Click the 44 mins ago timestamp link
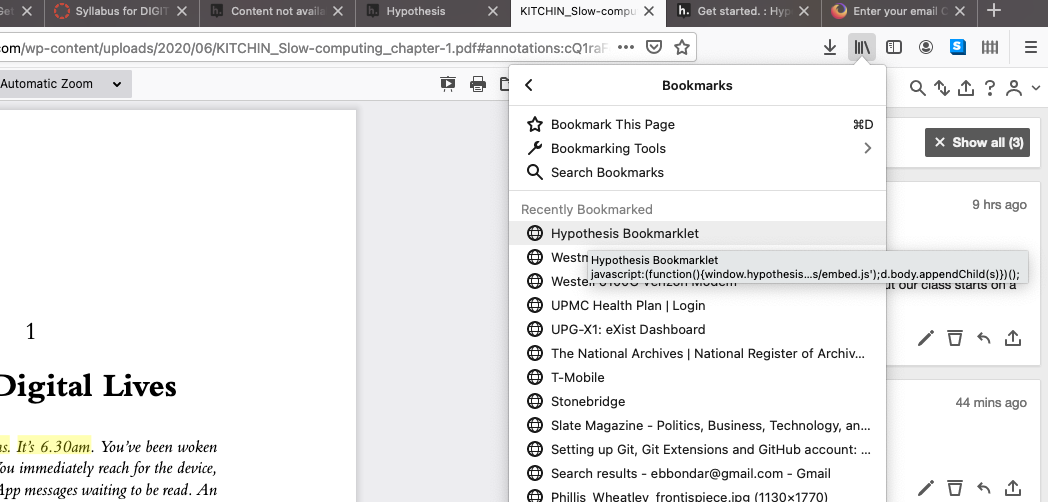 coord(991,403)
